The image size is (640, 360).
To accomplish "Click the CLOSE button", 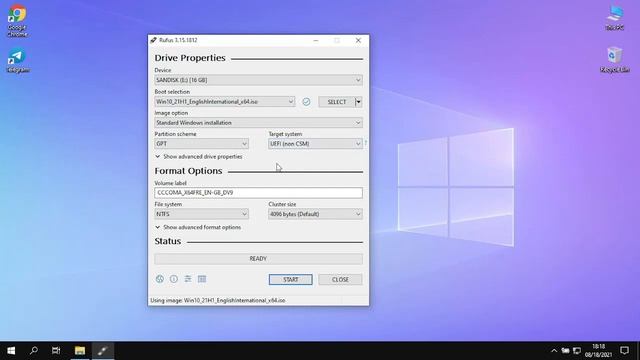I will (340, 280).
